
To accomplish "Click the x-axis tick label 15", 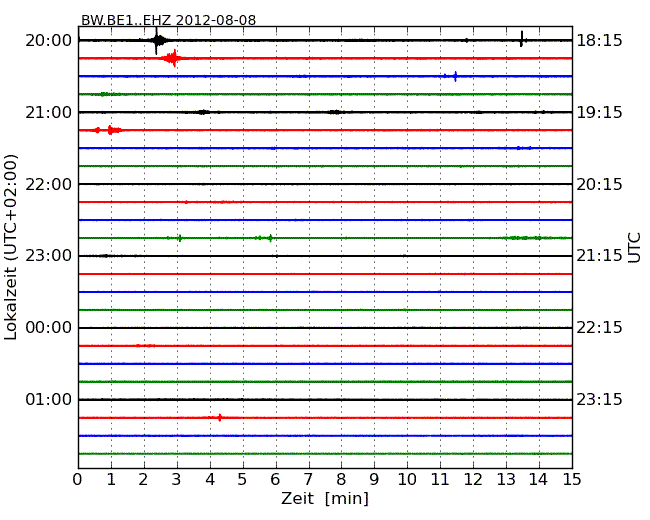I will tap(572, 479).
